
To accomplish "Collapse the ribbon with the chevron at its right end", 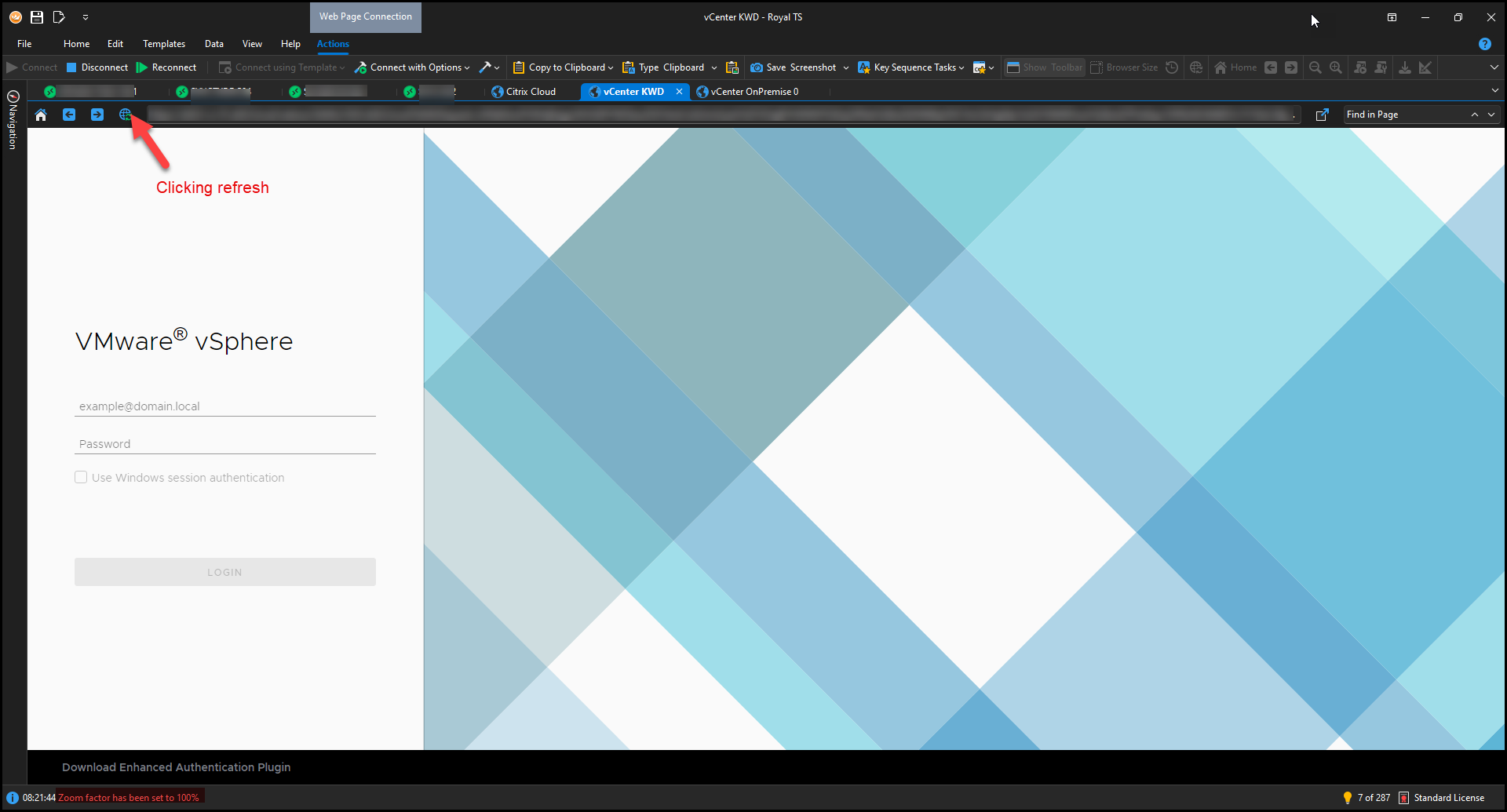I will (x=1494, y=67).
